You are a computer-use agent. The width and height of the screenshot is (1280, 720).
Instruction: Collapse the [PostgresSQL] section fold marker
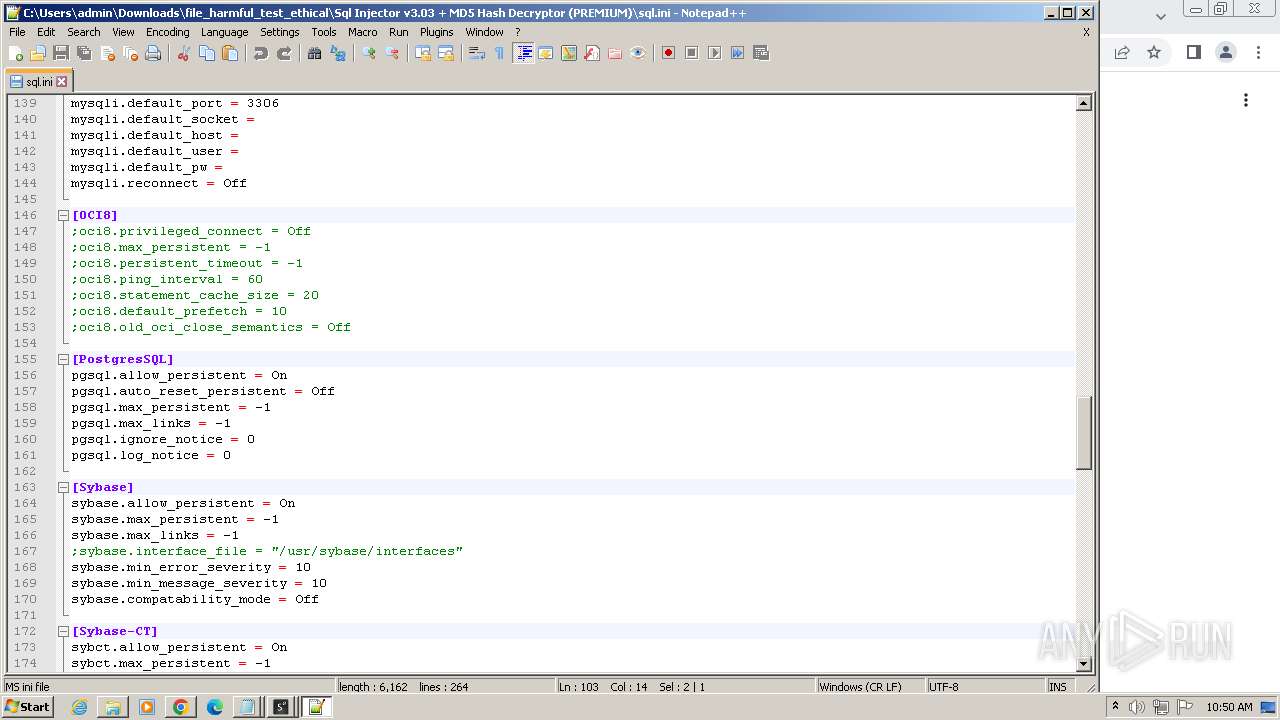tap(63, 359)
